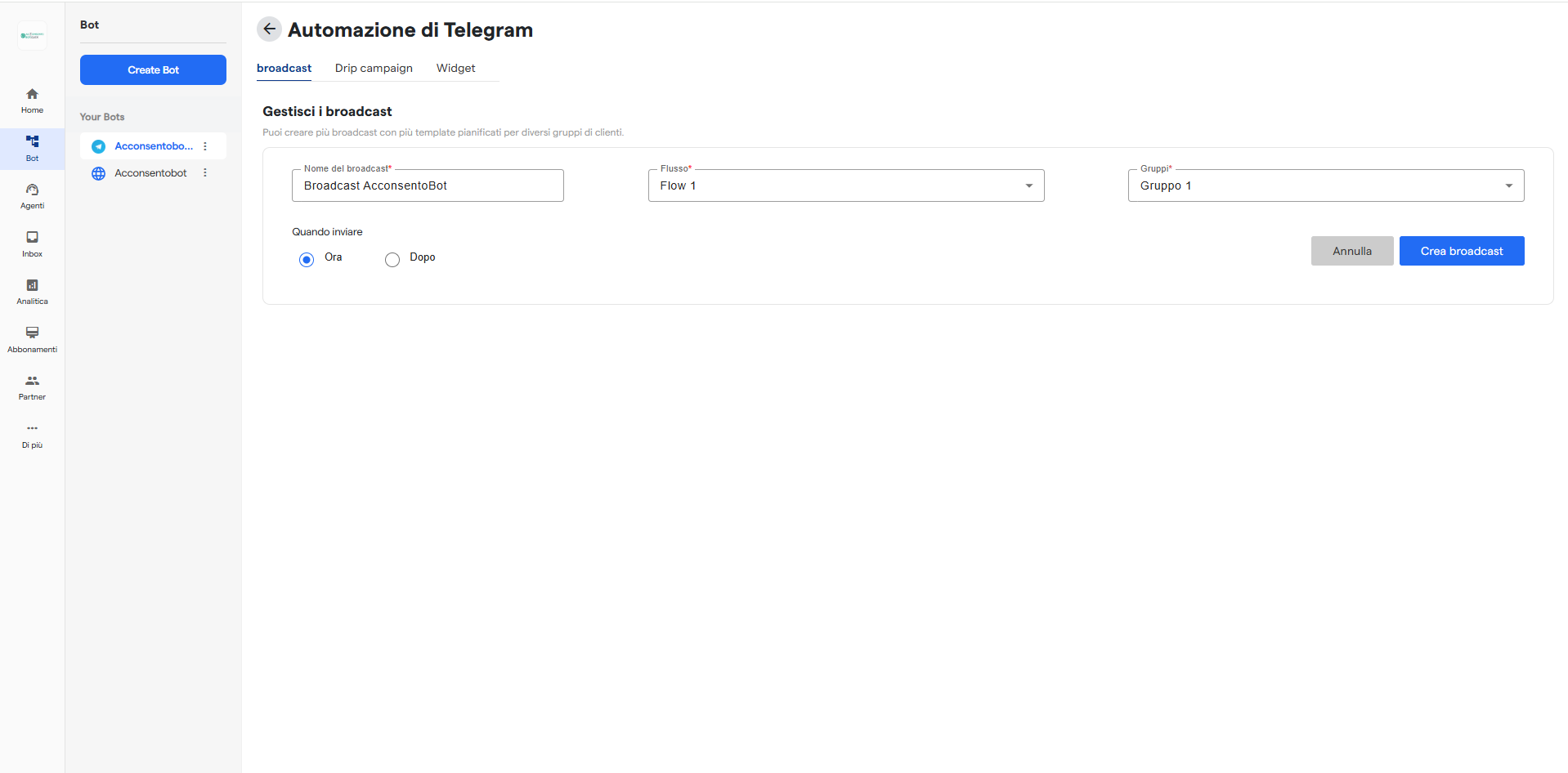This screenshot has width=1568, height=773.
Task: Open the Abbonamenti sidebar icon
Action: coord(32,333)
